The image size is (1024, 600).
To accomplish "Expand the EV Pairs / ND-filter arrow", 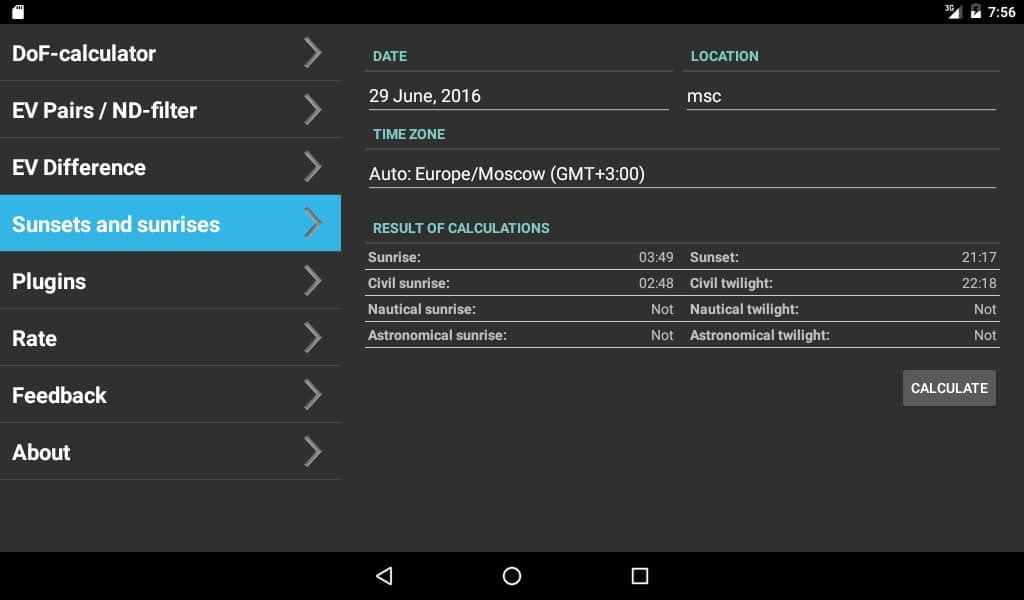I will (x=313, y=109).
